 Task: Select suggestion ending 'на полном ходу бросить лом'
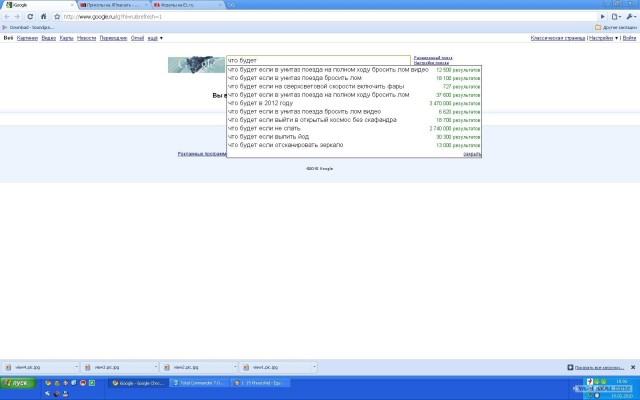point(354,95)
